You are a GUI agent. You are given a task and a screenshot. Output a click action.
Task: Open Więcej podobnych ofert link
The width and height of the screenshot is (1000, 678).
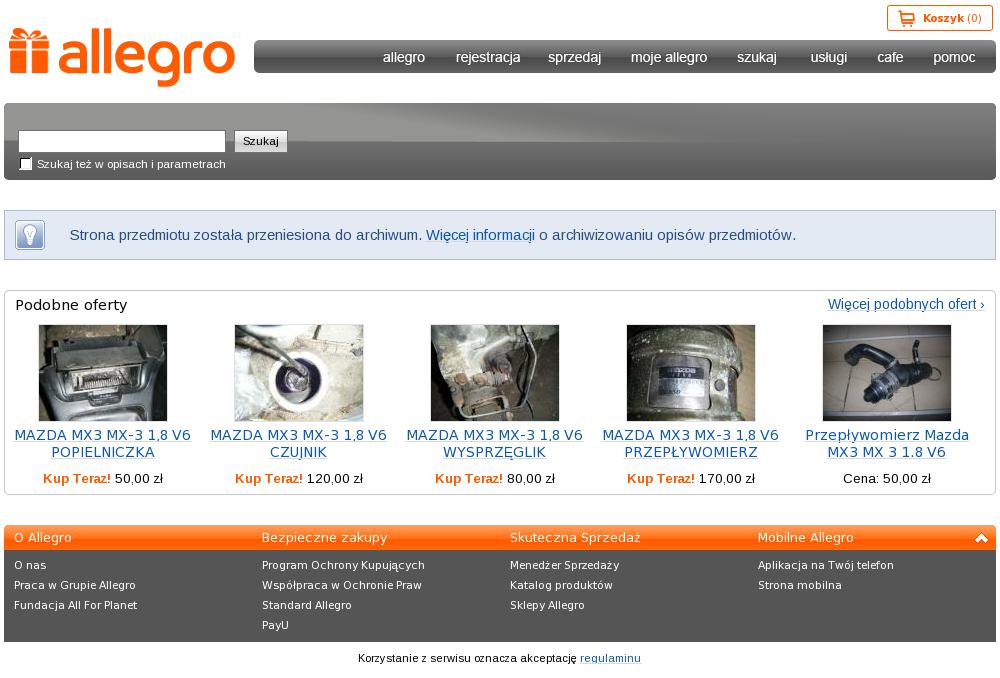(906, 304)
